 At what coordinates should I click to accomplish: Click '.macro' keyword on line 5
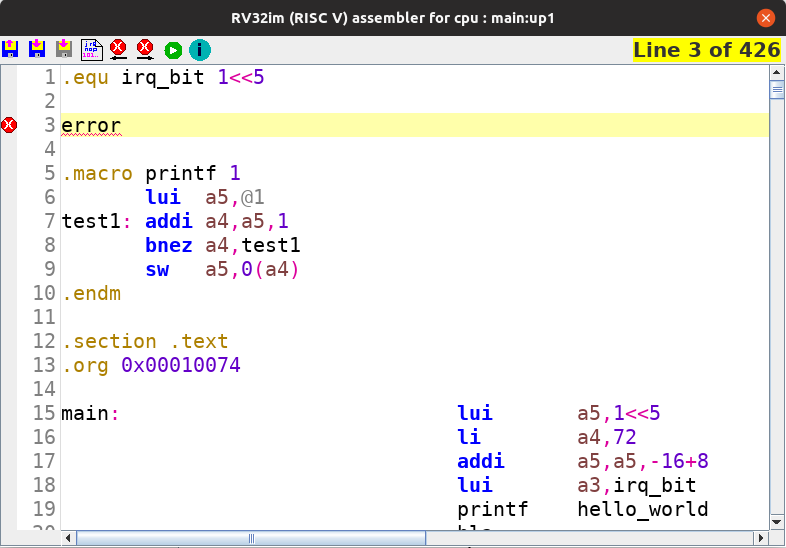pyautogui.click(x=97, y=173)
